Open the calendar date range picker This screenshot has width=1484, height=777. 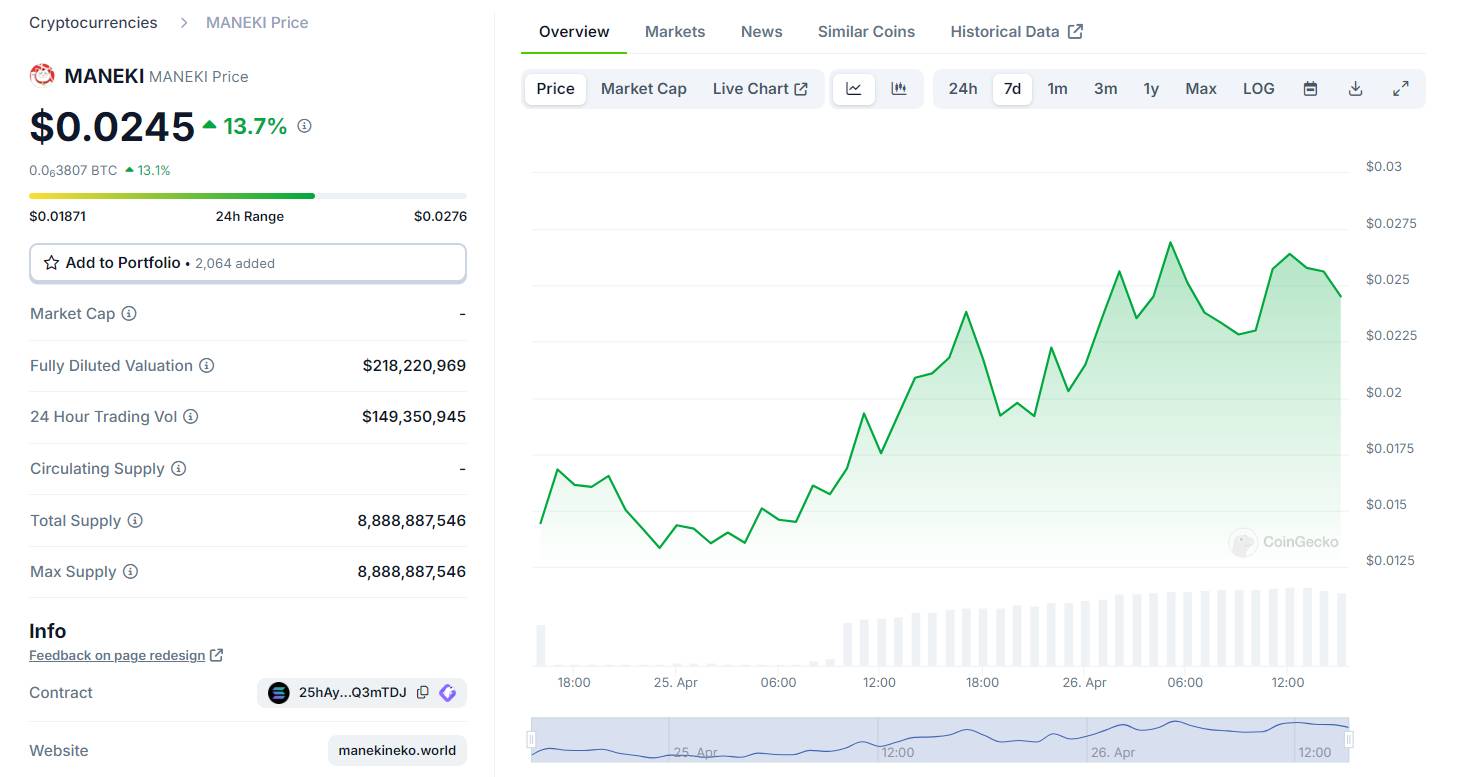click(1310, 89)
